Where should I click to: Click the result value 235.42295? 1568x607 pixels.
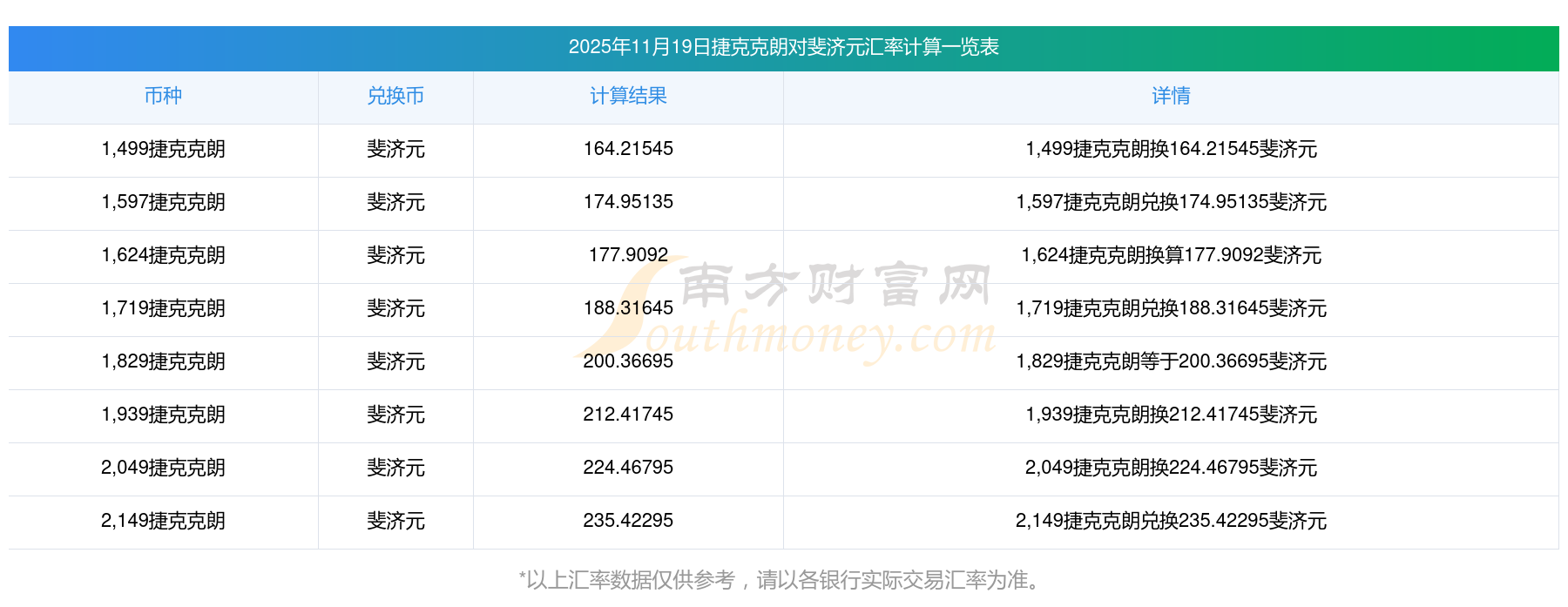click(x=628, y=521)
